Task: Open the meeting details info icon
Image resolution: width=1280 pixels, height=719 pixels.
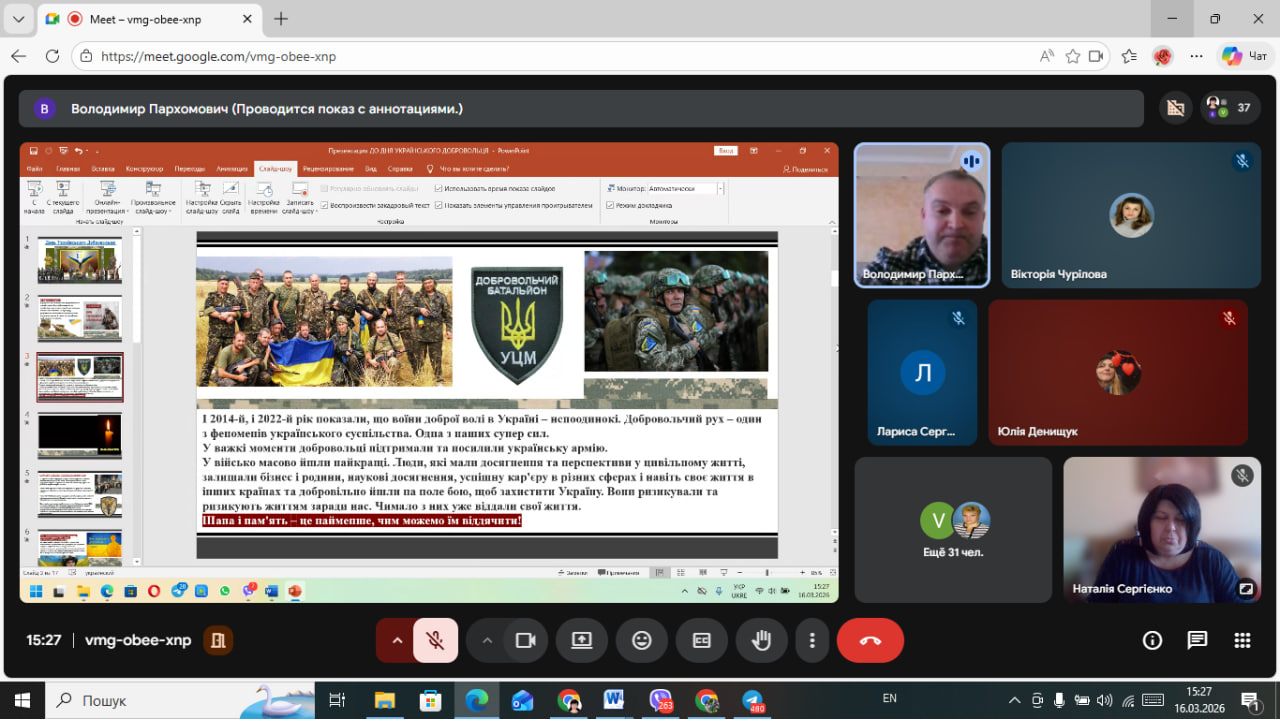Action: (1152, 640)
